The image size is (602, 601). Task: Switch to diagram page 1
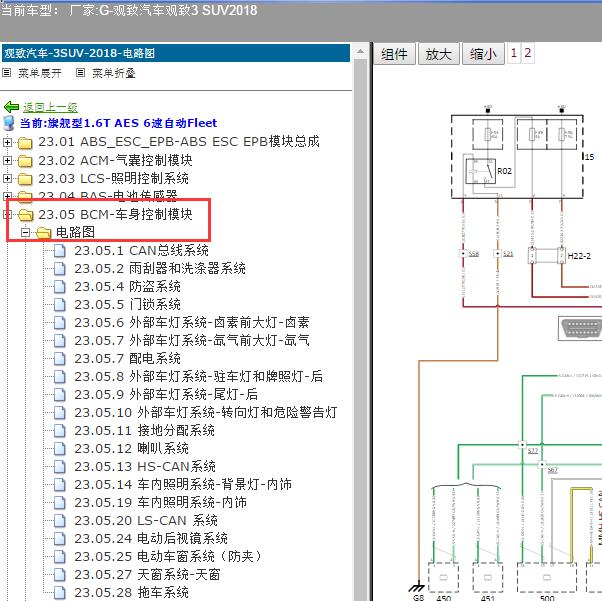pos(514,53)
